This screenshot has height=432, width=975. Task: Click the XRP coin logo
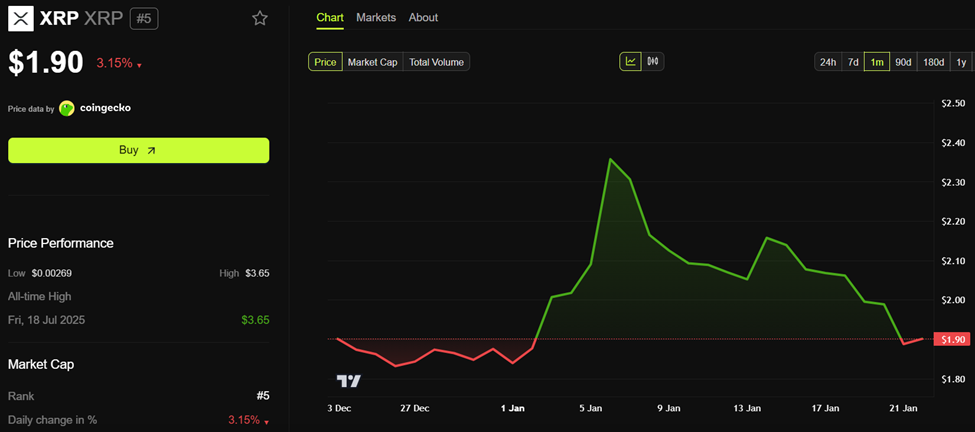(20, 18)
